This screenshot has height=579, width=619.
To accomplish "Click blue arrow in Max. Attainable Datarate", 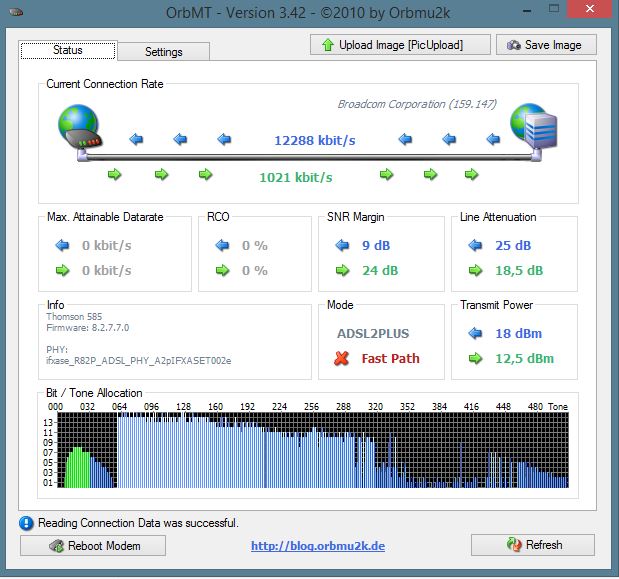I will click(x=62, y=245).
